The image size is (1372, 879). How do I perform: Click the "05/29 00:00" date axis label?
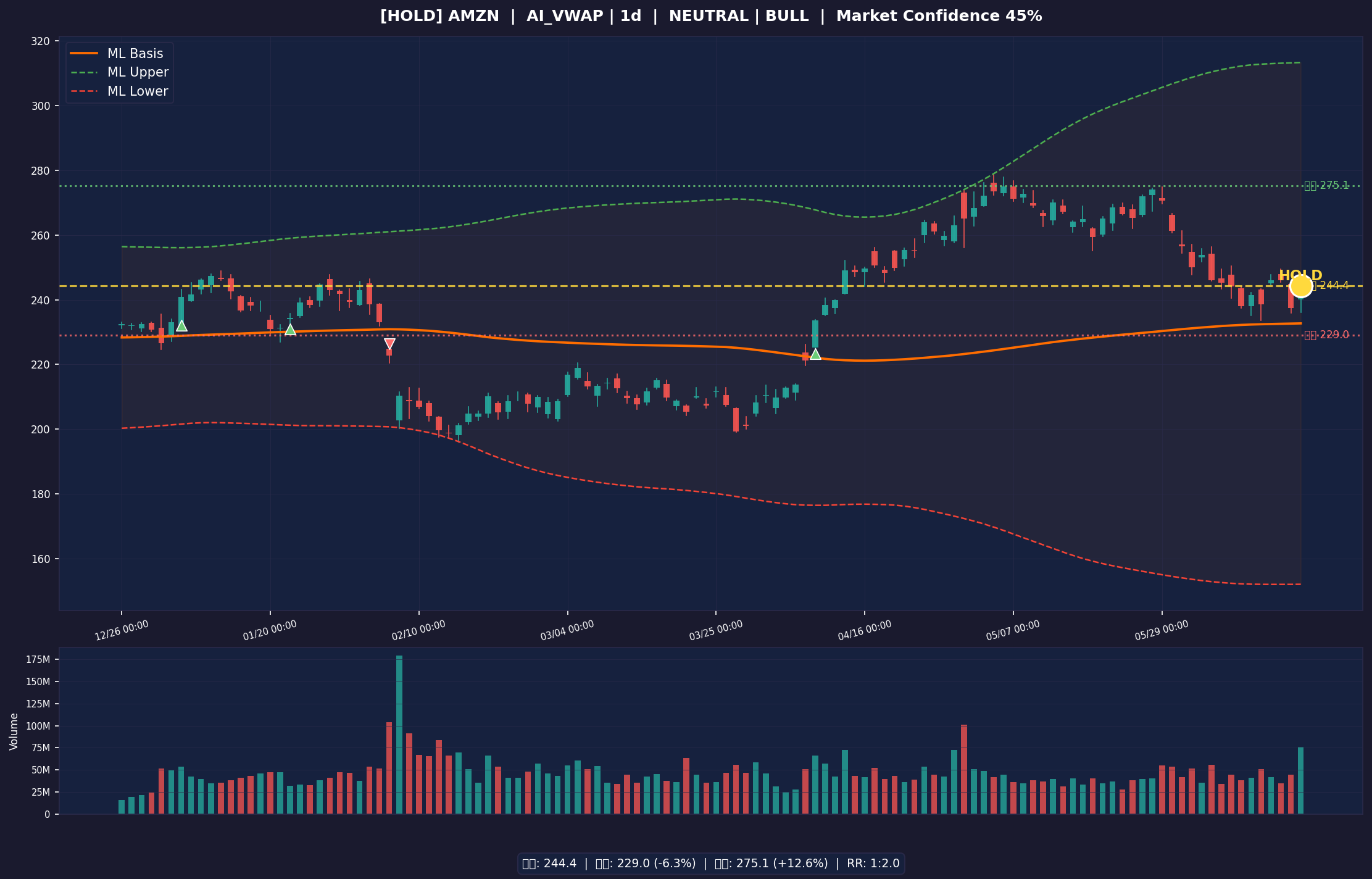pyautogui.click(x=1162, y=630)
